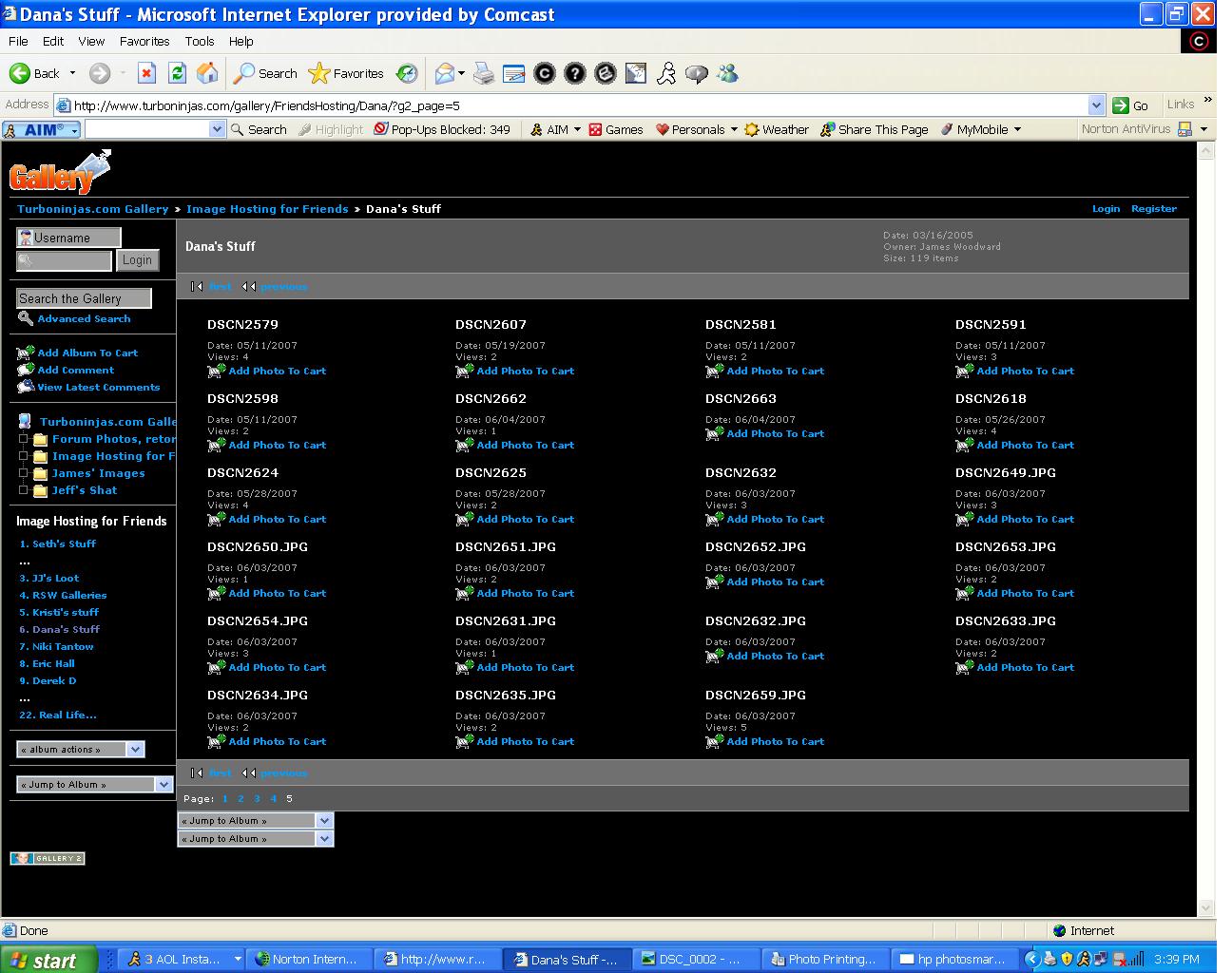Image resolution: width=1232 pixels, height=973 pixels.
Task: Click the Turboninjas.com Gallery breadcrumb
Action: (x=92, y=208)
